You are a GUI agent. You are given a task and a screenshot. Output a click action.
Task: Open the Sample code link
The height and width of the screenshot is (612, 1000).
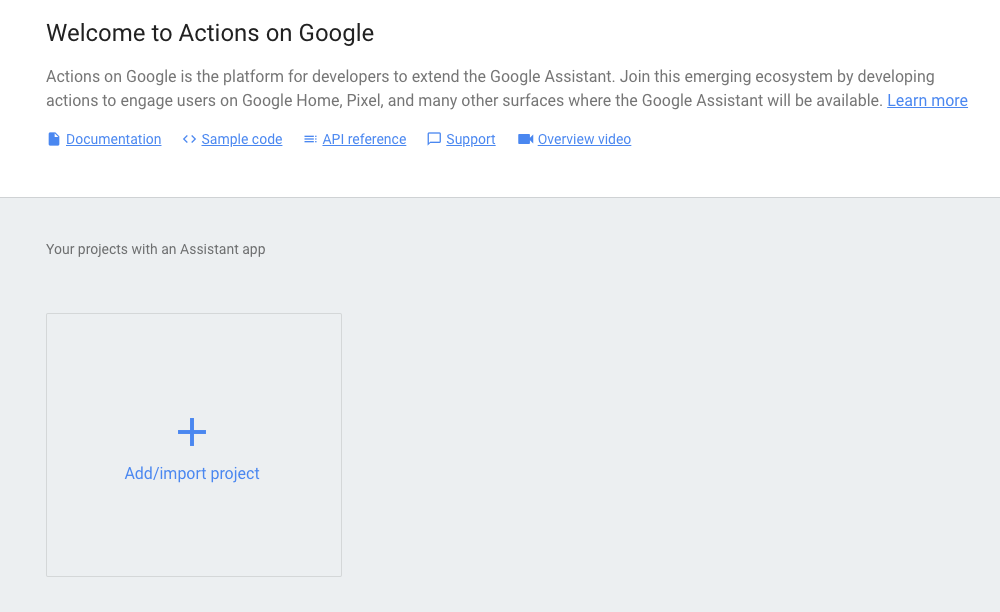242,139
